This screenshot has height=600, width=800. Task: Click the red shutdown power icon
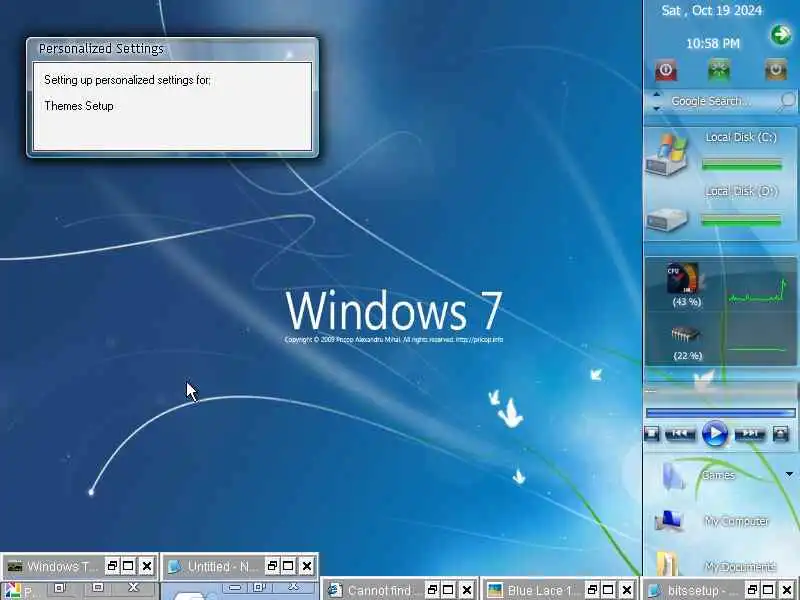[x=666, y=70]
